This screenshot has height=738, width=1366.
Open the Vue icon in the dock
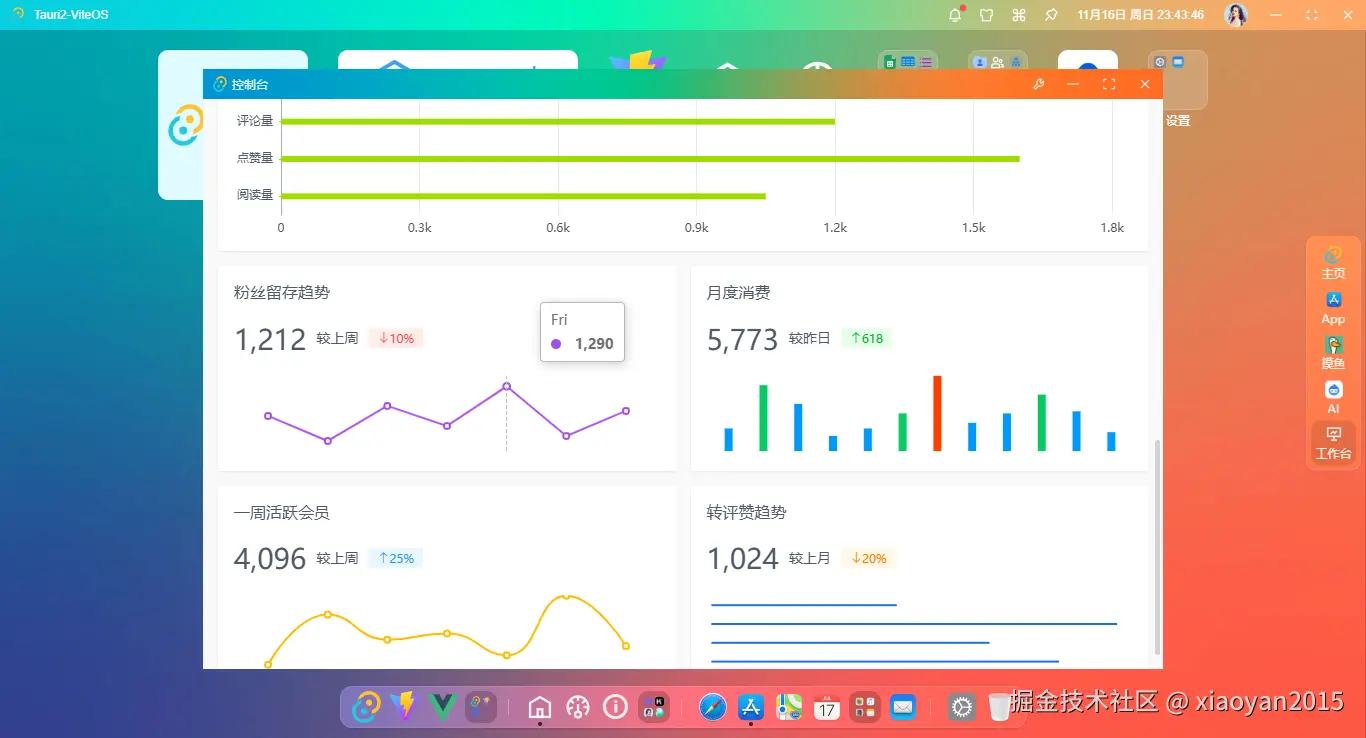coord(442,708)
